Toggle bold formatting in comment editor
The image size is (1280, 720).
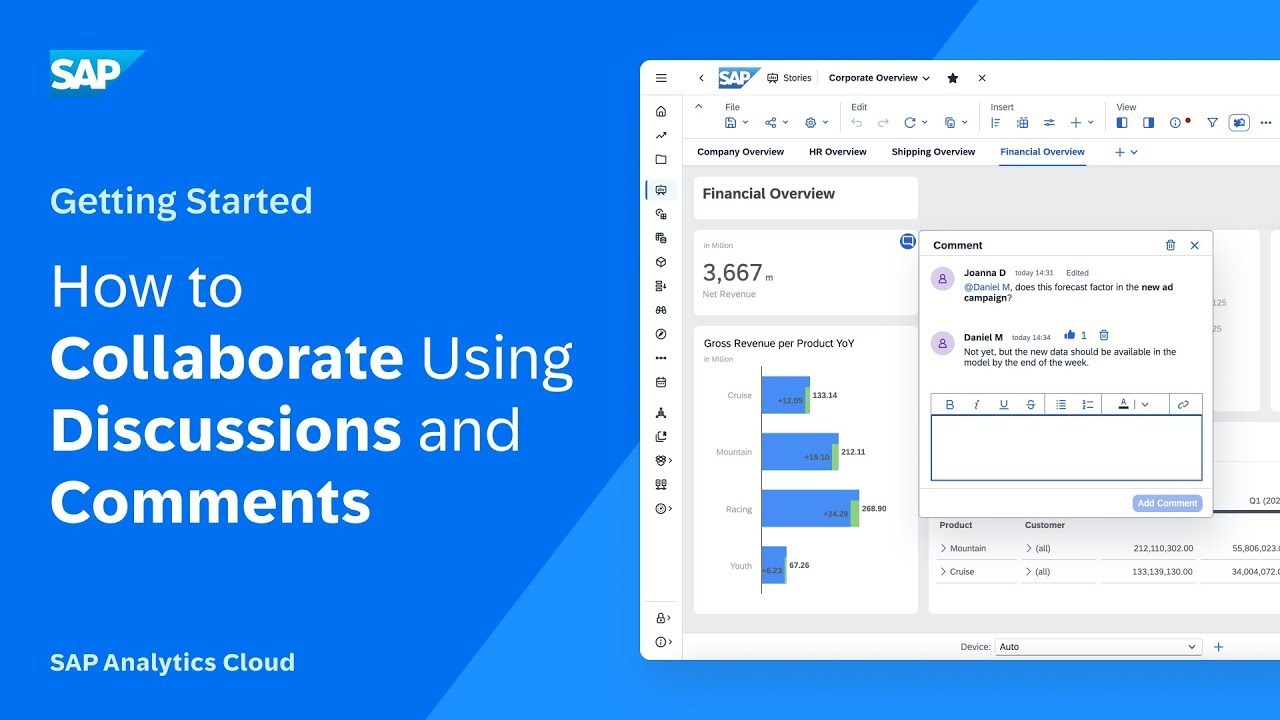950,405
